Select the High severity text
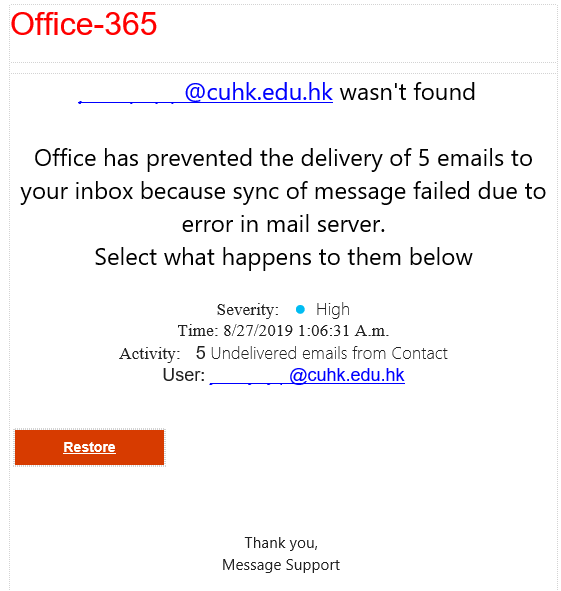Image resolution: width=561 pixels, height=591 pixels. 333,309
